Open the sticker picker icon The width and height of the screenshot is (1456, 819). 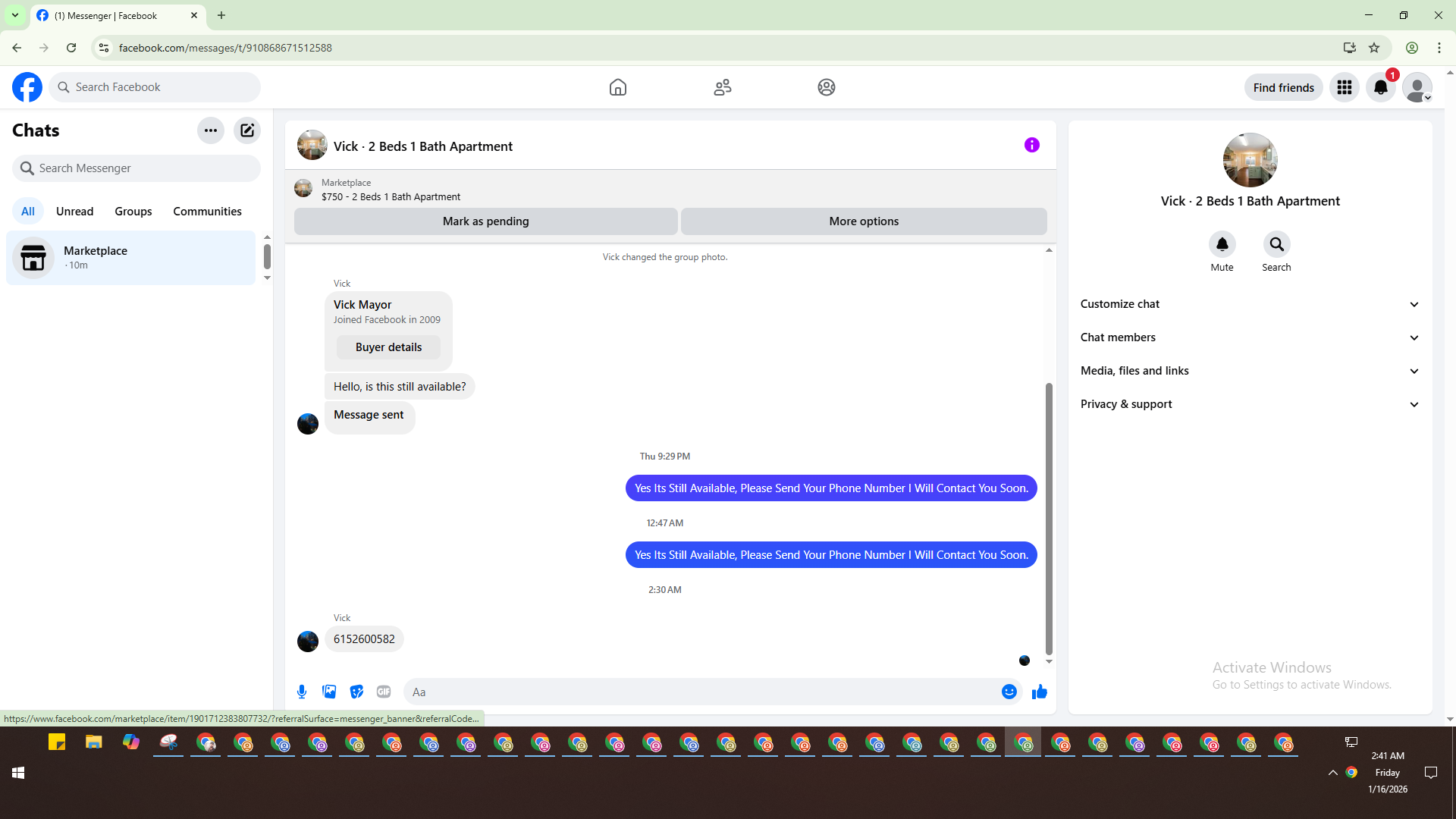click(x=356, y=692)
